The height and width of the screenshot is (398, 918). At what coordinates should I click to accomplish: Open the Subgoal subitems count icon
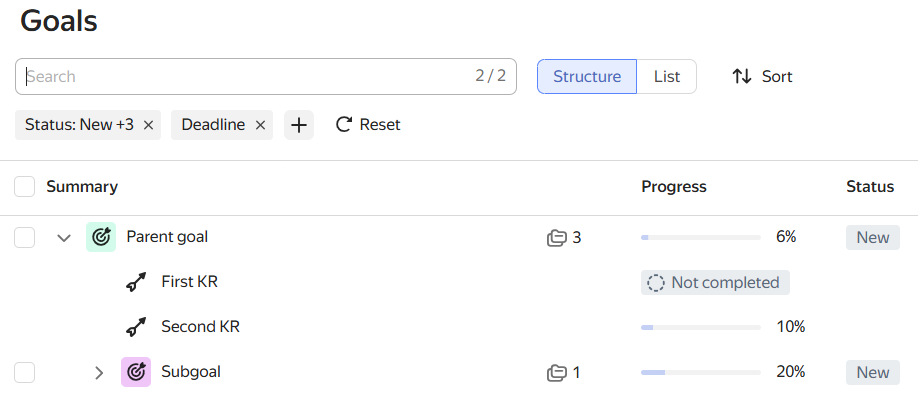point(557,372)
